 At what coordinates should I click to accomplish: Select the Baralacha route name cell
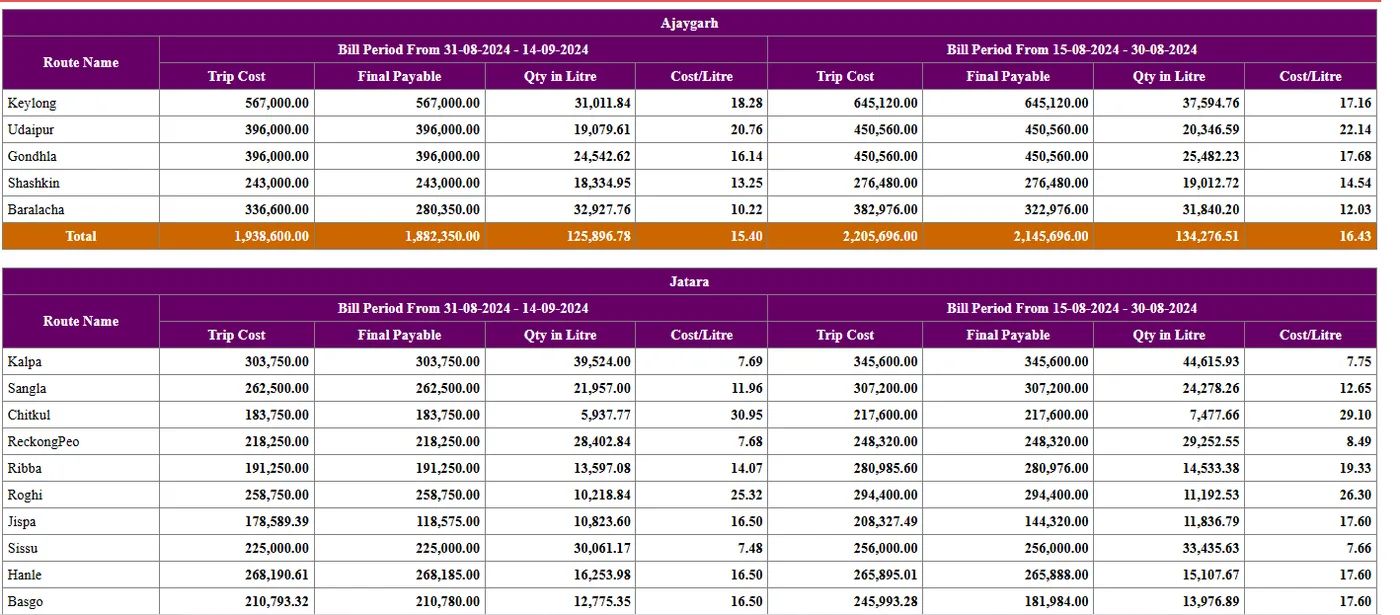pos(81,210)
